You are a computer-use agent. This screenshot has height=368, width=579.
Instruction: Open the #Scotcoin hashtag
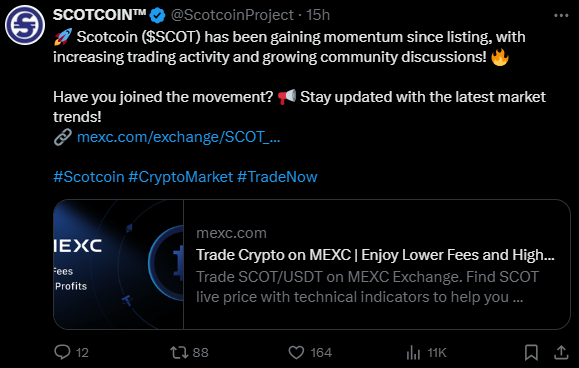coord(89,177)
